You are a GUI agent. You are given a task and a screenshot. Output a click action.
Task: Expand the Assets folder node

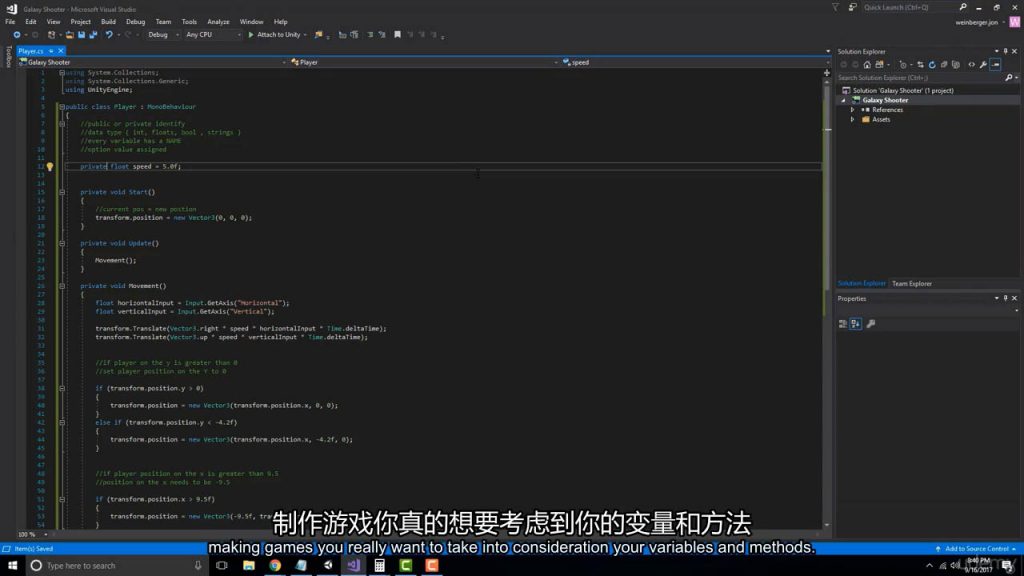click(852, 119)
